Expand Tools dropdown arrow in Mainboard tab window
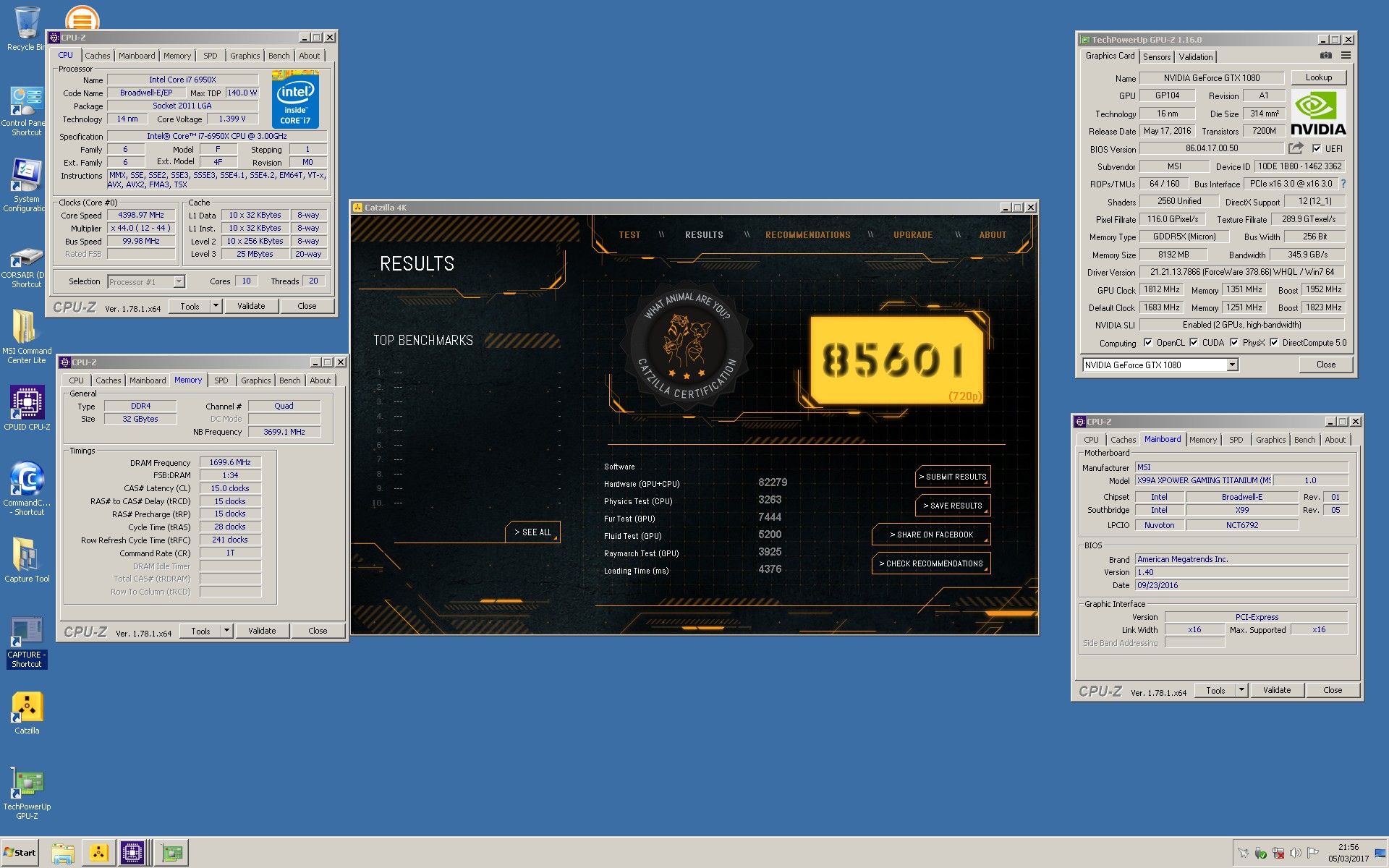1389x868 pixels. pos(1242,690)
